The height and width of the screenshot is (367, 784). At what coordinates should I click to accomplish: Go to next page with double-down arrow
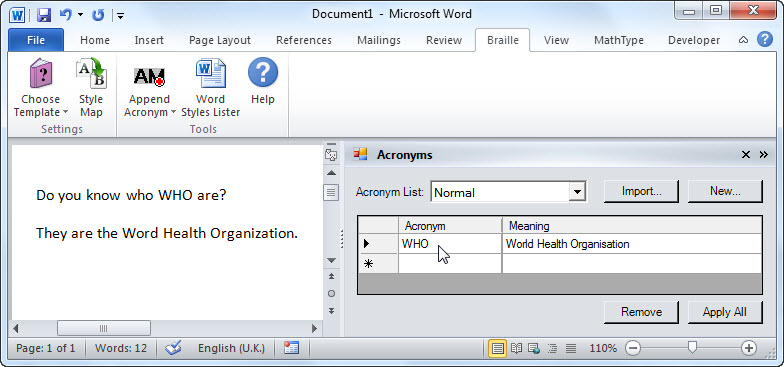tap(331, 311)
